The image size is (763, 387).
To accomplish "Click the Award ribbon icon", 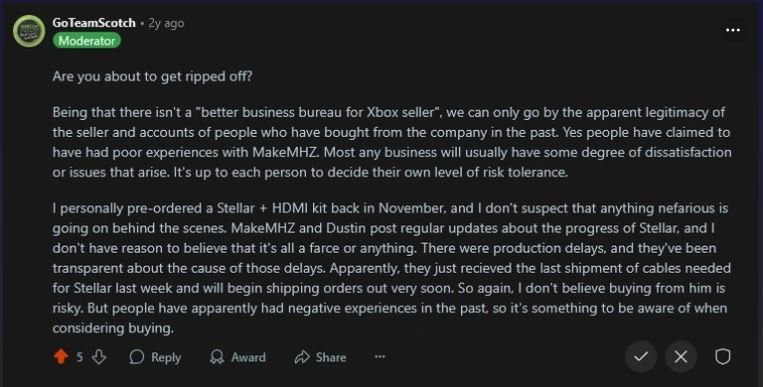I will (x=217, y=357).
